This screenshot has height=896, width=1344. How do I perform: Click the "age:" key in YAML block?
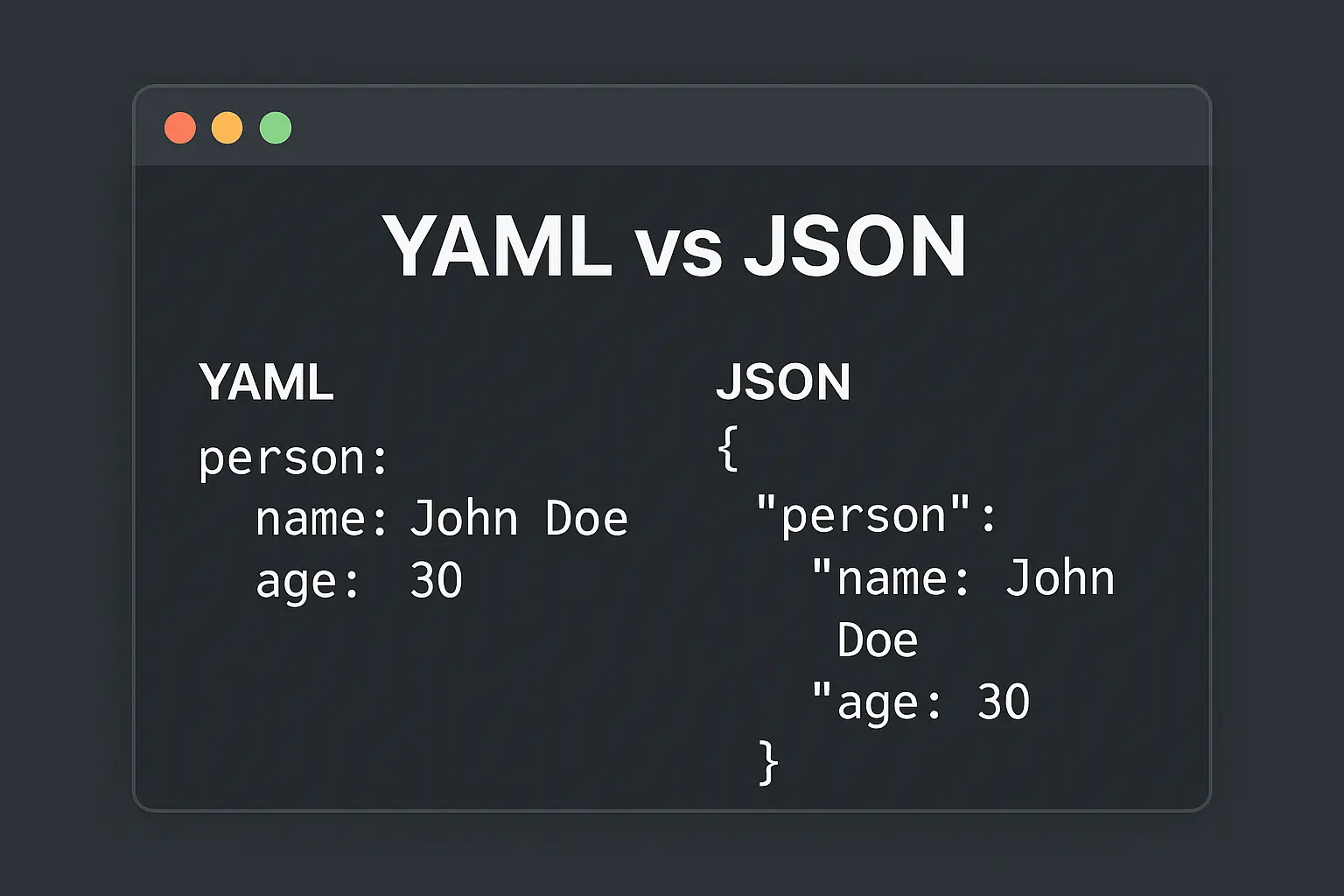pos(308,582)
